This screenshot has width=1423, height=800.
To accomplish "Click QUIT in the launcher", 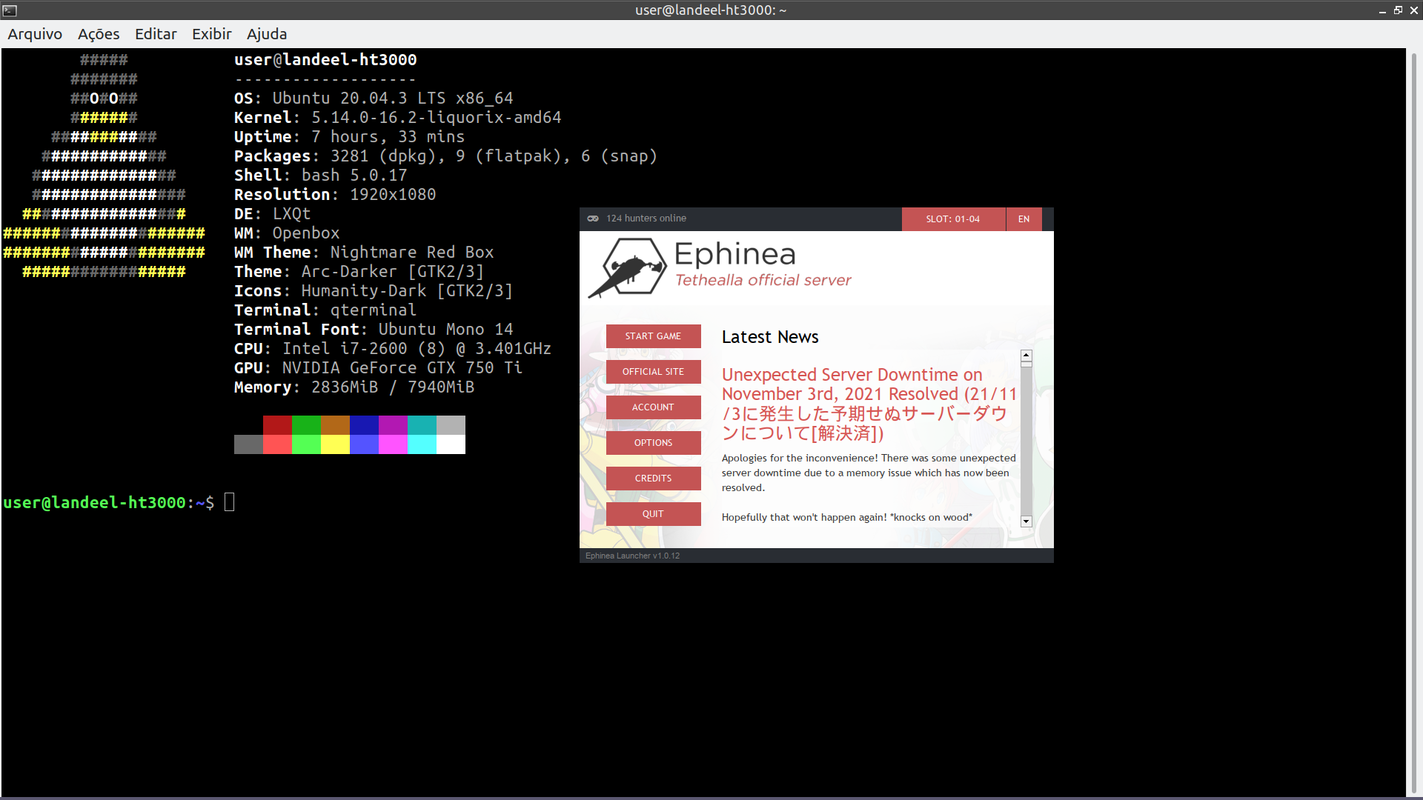I will pyautogui.click(x=653, y=514).
